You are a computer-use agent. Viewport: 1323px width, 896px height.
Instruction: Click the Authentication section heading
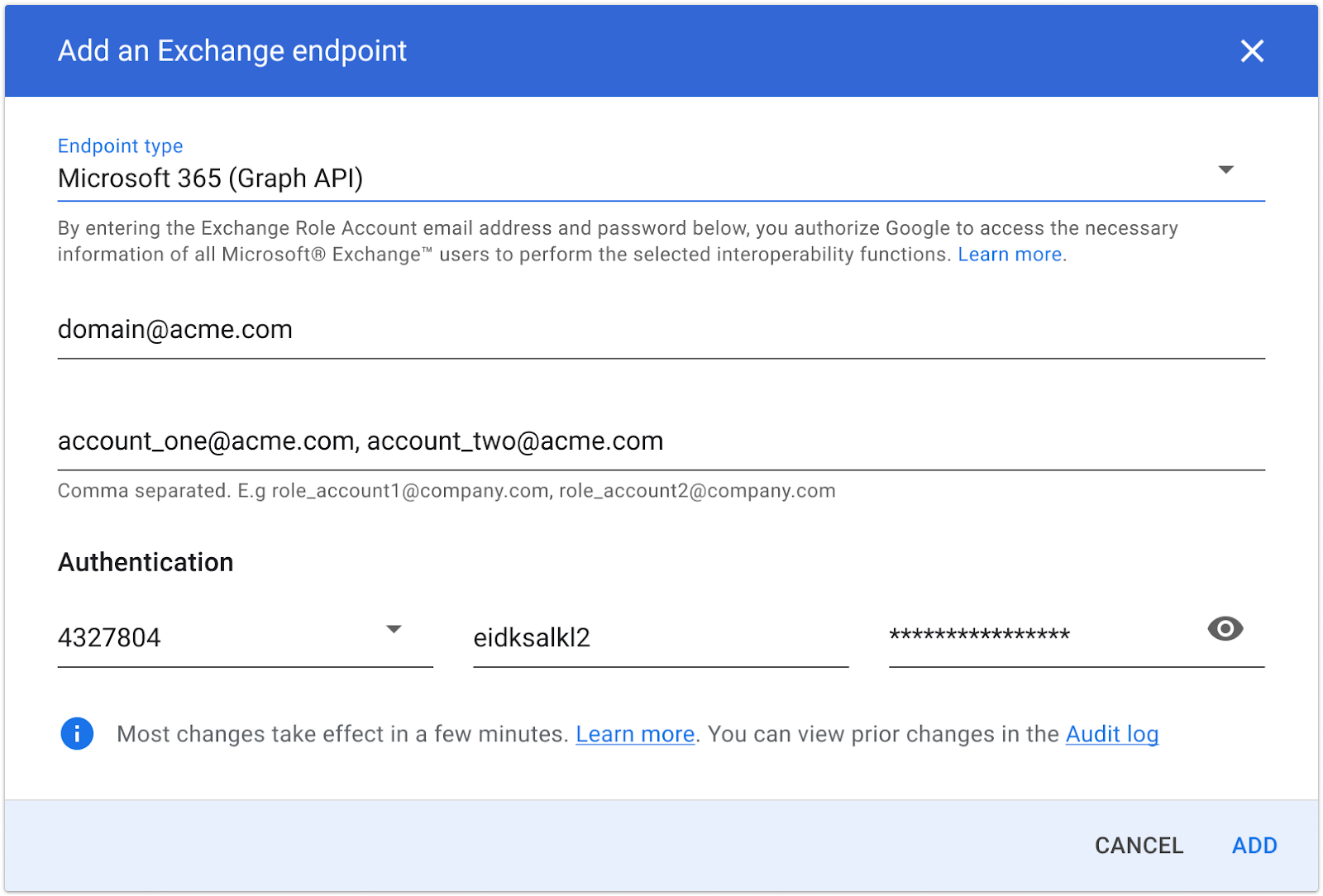[146, 562]
